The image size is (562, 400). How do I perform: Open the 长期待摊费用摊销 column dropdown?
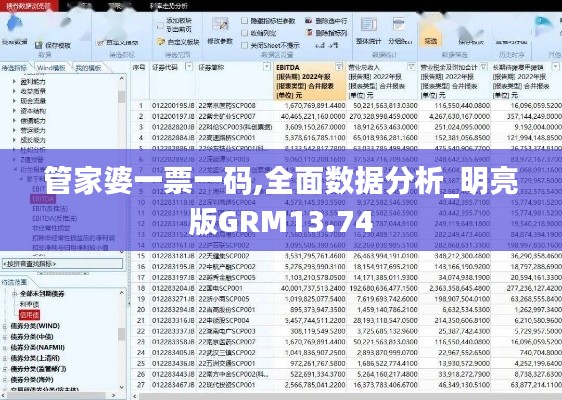tap(556, 66)
